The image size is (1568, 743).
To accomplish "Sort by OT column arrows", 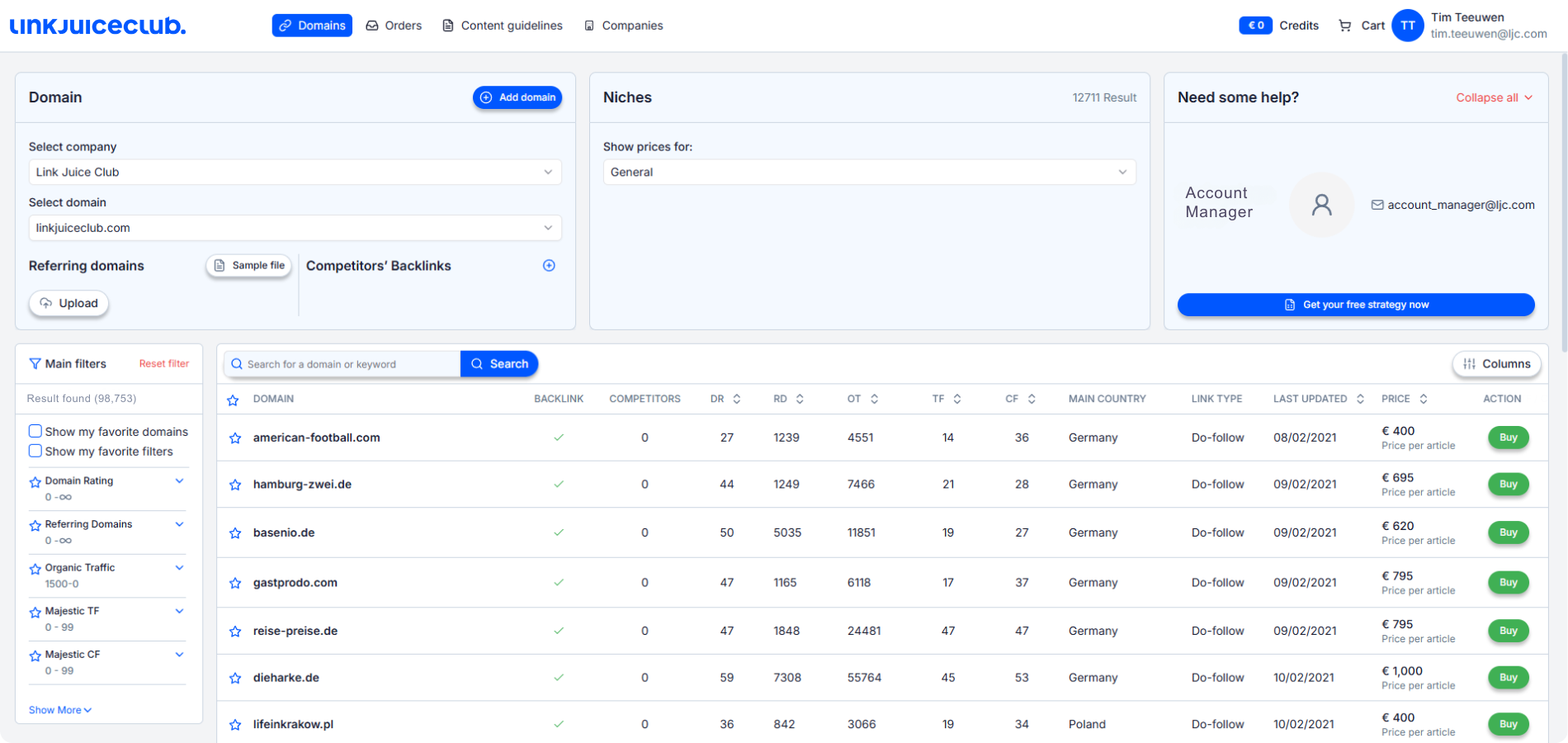I will (x=875, y=399).
